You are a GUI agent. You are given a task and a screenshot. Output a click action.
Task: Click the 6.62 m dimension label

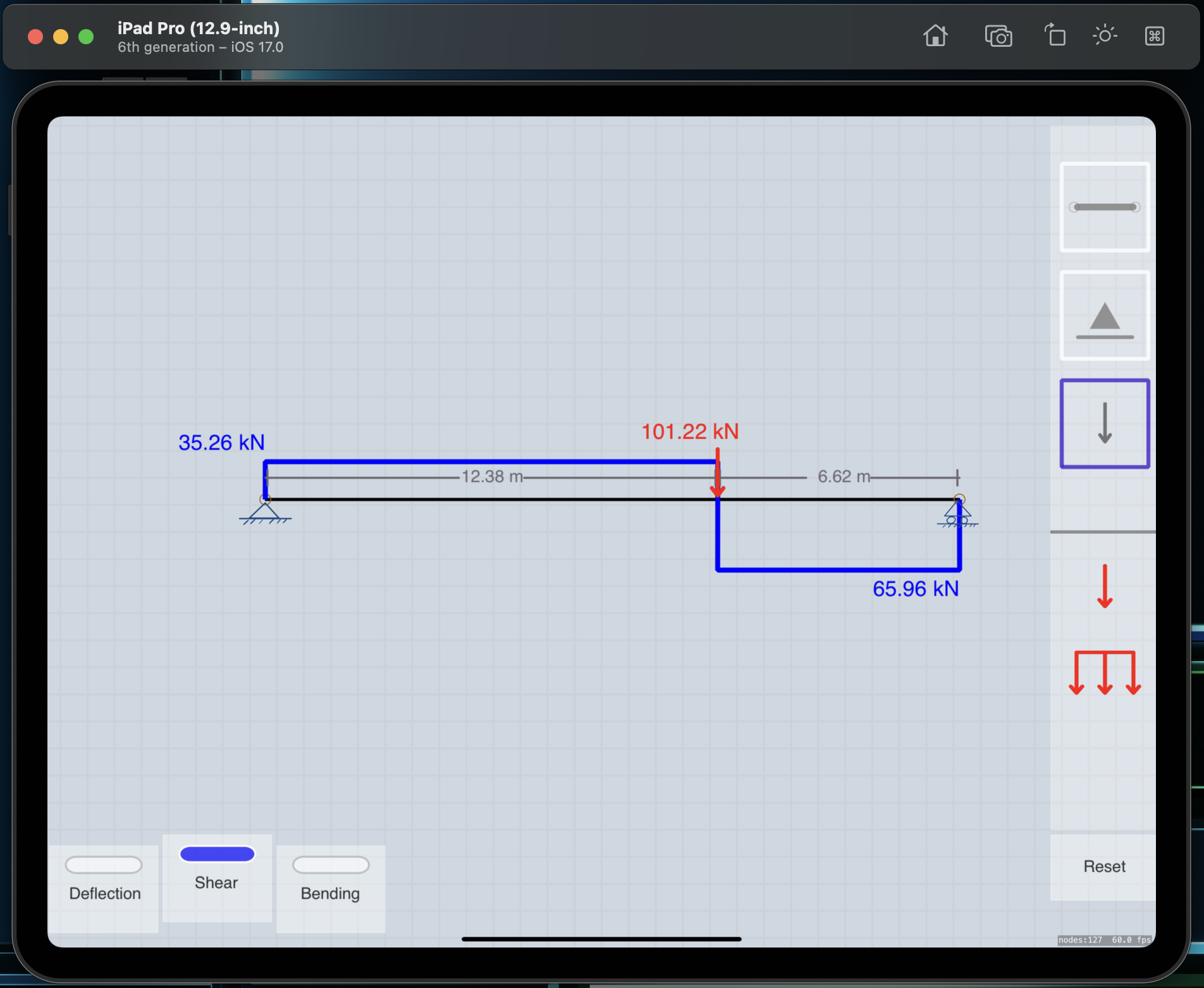click(844, 476)
